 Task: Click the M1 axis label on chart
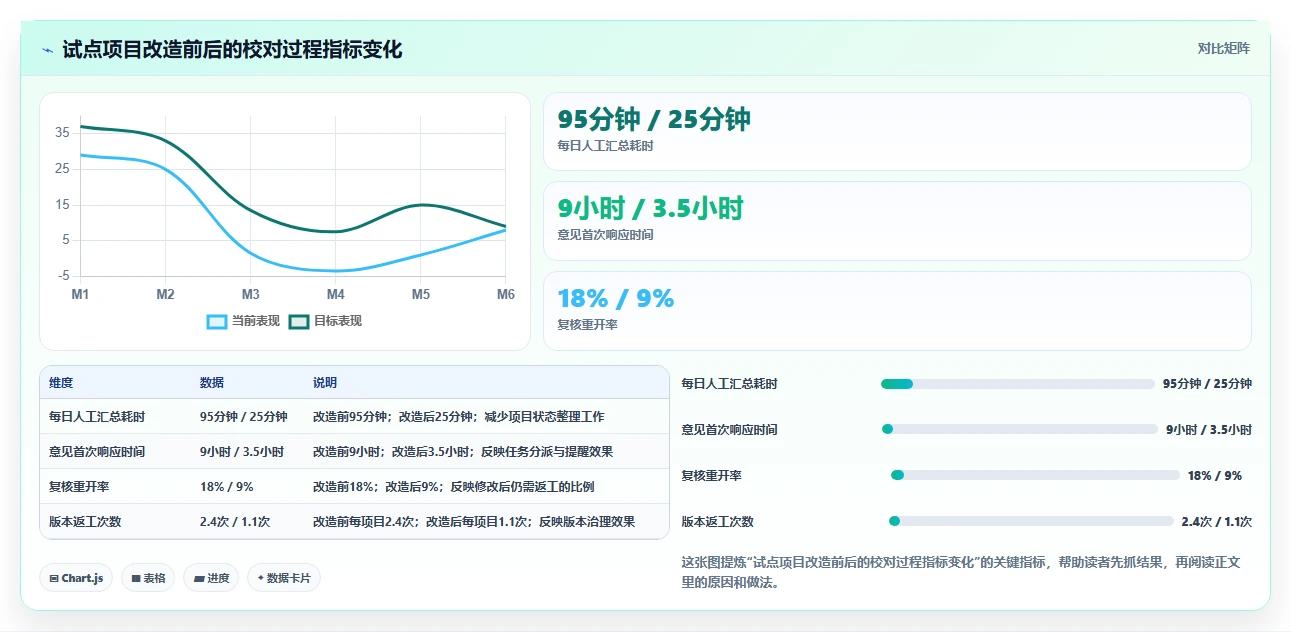(80, 295)
